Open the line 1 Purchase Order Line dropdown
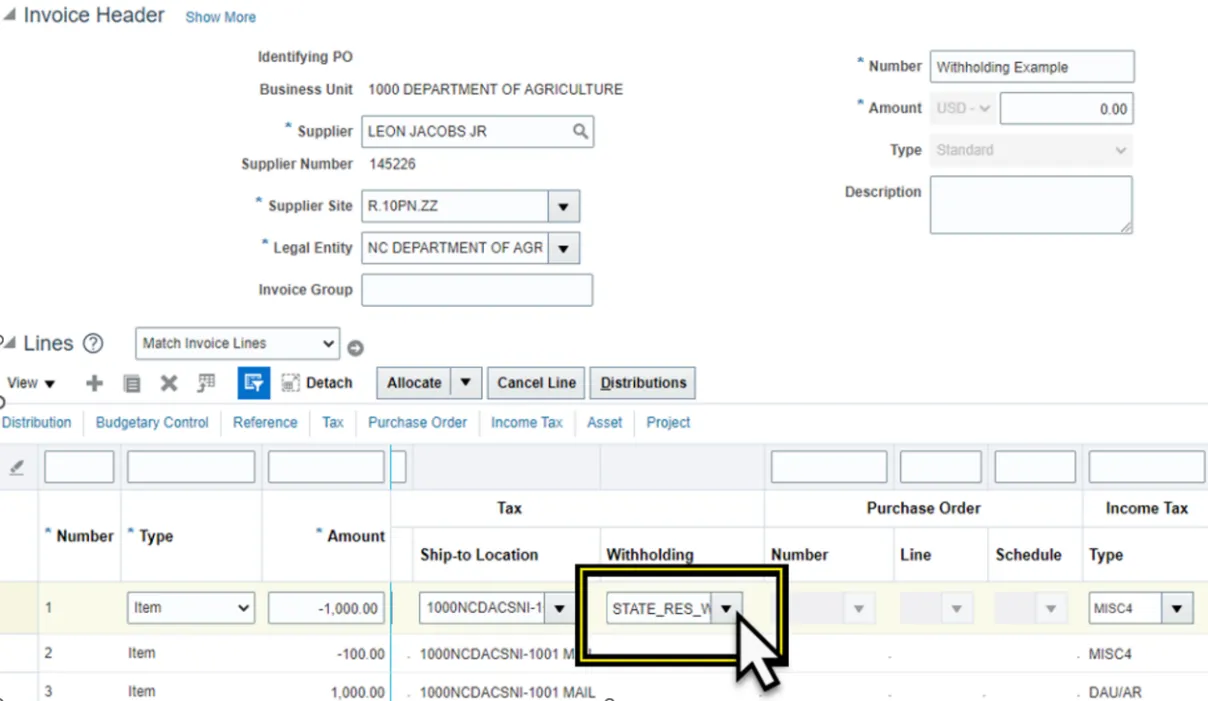 (x=957, y=608)
